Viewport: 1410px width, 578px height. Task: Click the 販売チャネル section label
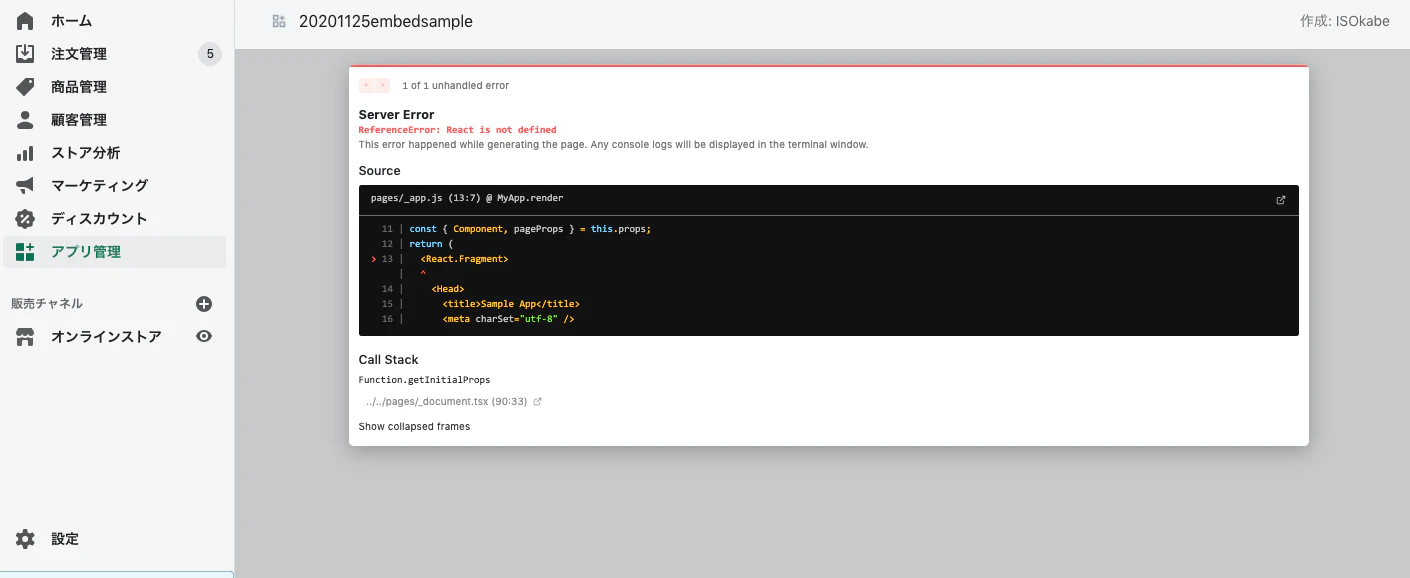[x=47, y=304]
